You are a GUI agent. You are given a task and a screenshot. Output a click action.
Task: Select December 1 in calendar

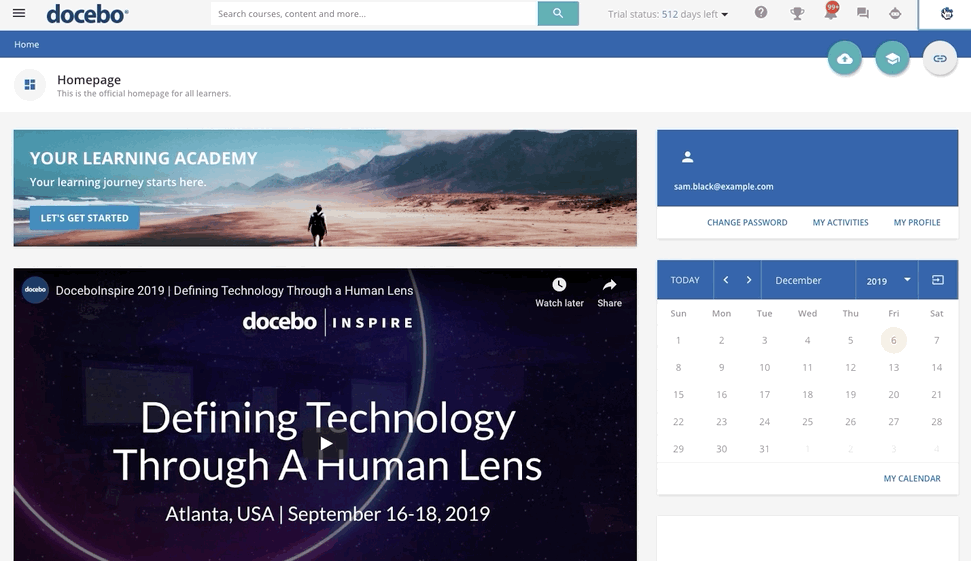click(x=678, y=340)
